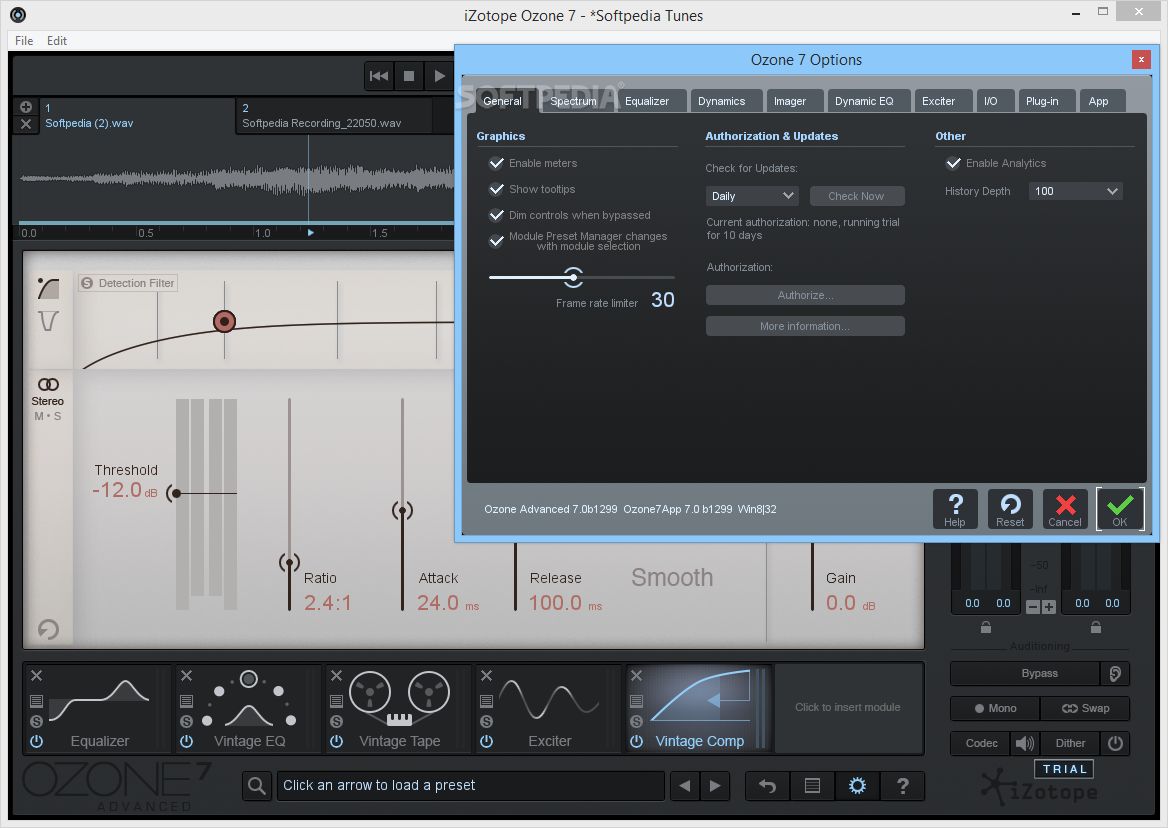This screenshot has width=1168, height=828.
Task: Click the ear icon next to Bypass
Action: (1115, 673)
